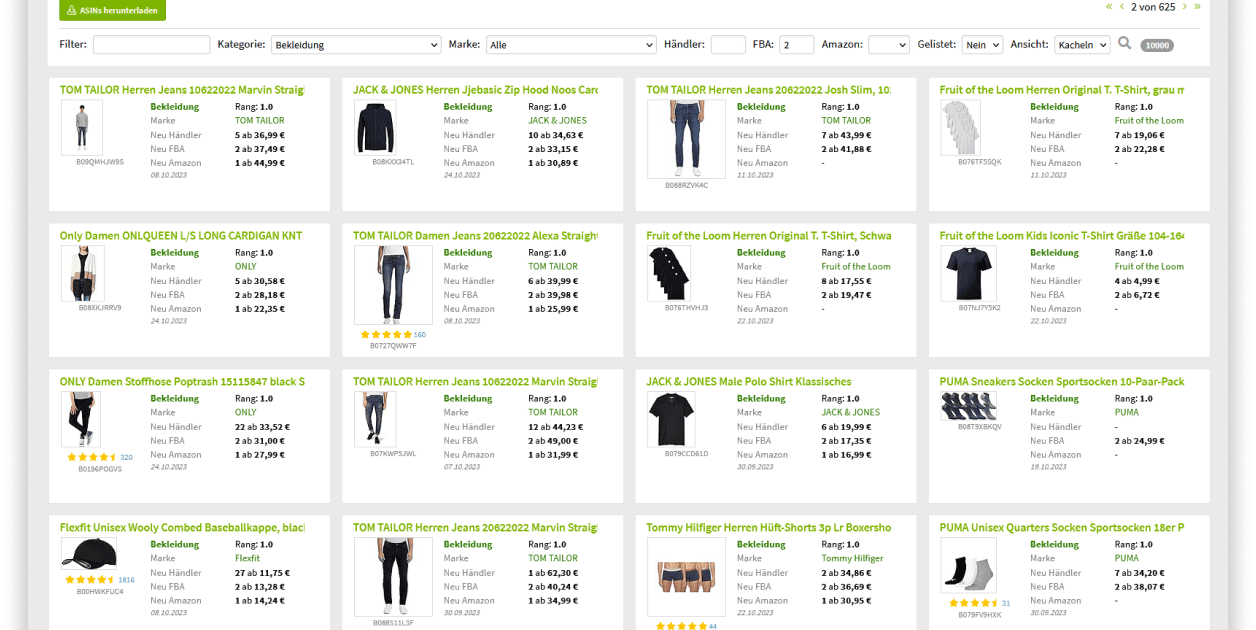Click the PUMA socks thumbnail B08T9XBKQV
Screen dimensions: 1256x630
point(968,406)
